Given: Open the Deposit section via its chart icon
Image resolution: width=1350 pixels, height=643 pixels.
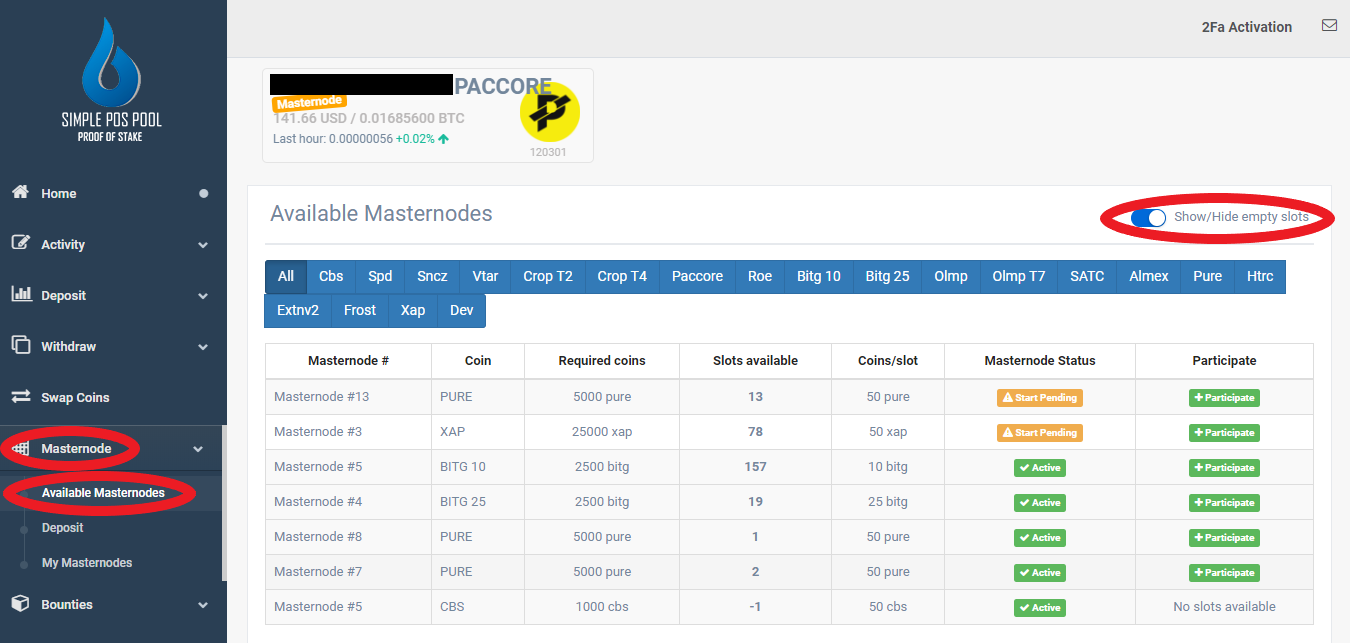Looking at the screenshot, I should click(x=19, y=295).
